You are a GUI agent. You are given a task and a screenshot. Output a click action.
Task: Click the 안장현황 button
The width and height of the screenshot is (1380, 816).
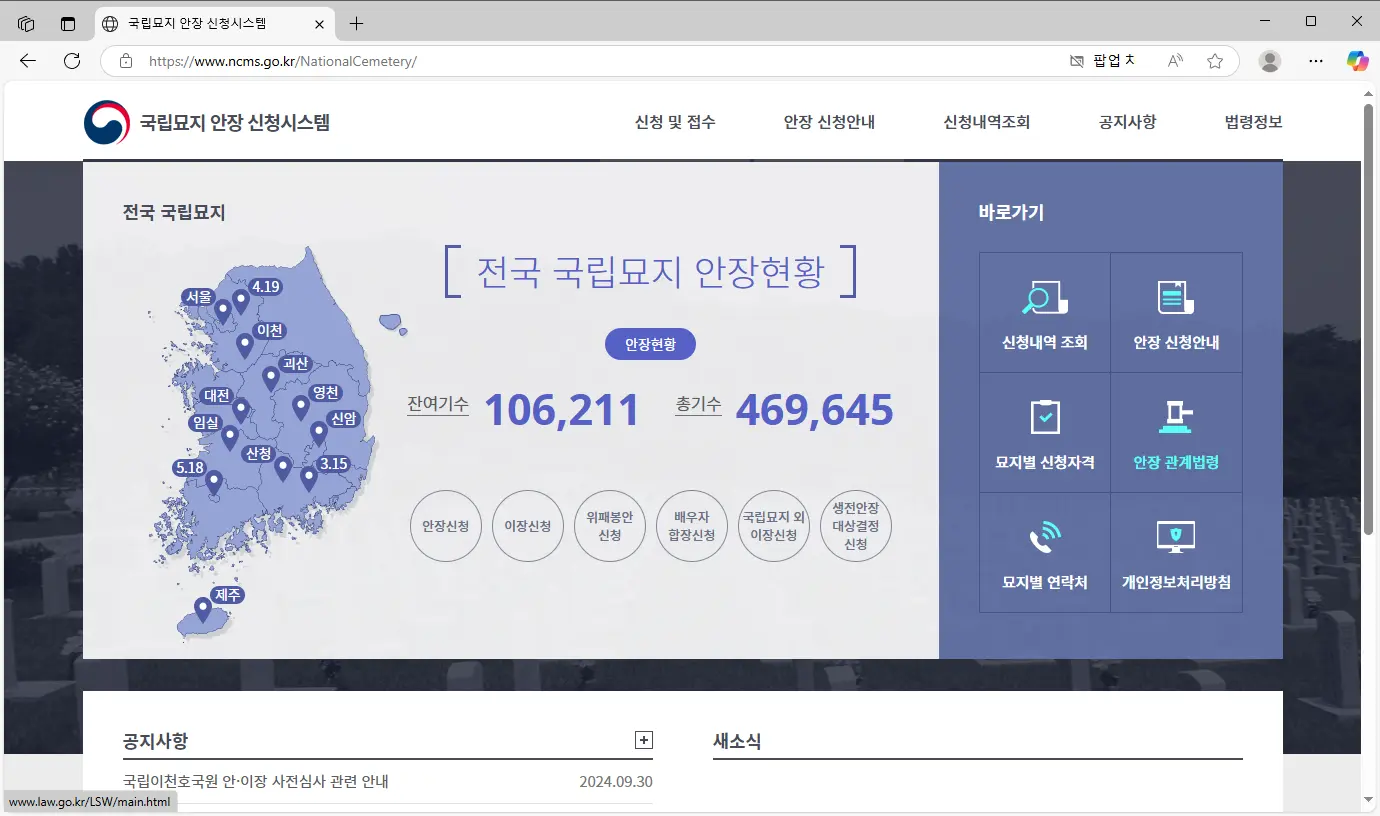650,343
